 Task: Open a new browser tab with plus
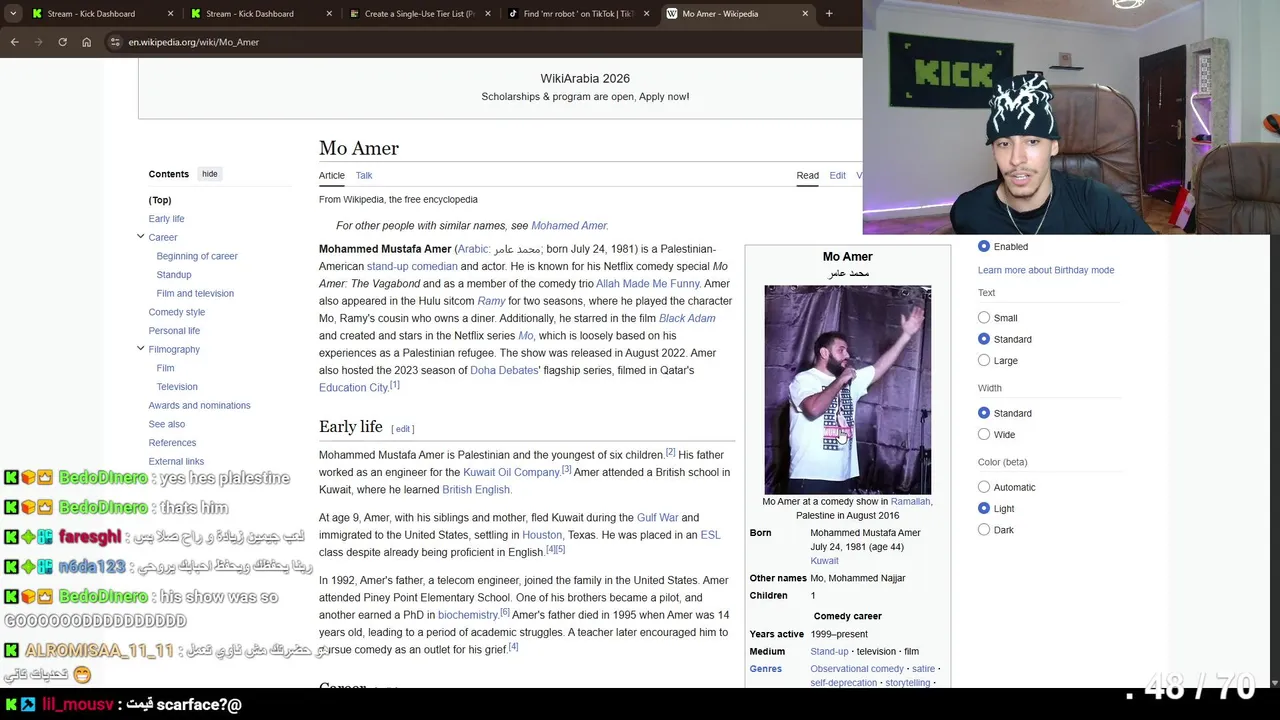coord(829,14)
